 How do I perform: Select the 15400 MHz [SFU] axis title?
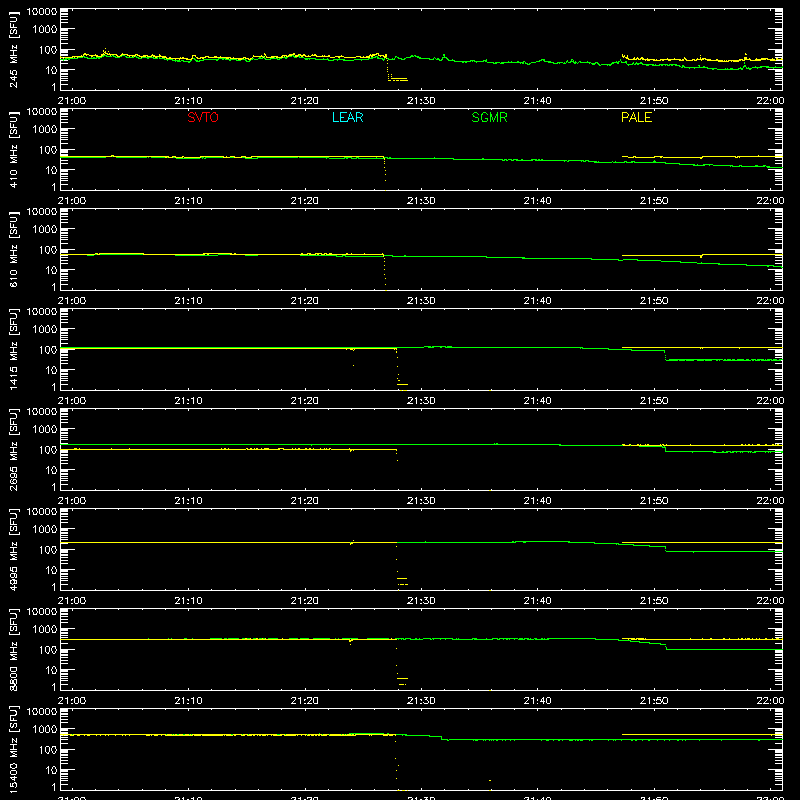pyautogui.click(x=14, y=749)
